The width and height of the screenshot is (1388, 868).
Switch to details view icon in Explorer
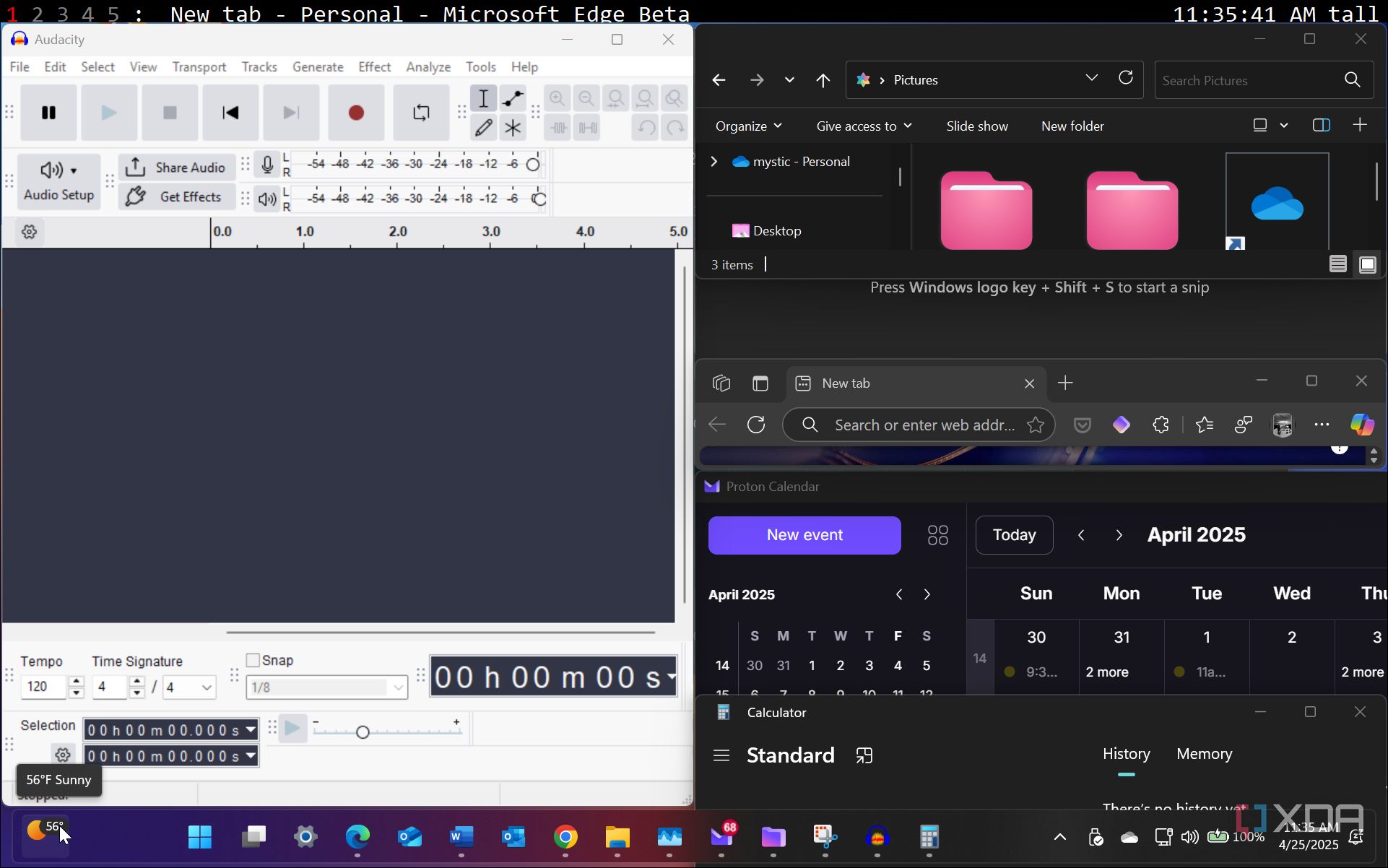(x=1338, y=264)
